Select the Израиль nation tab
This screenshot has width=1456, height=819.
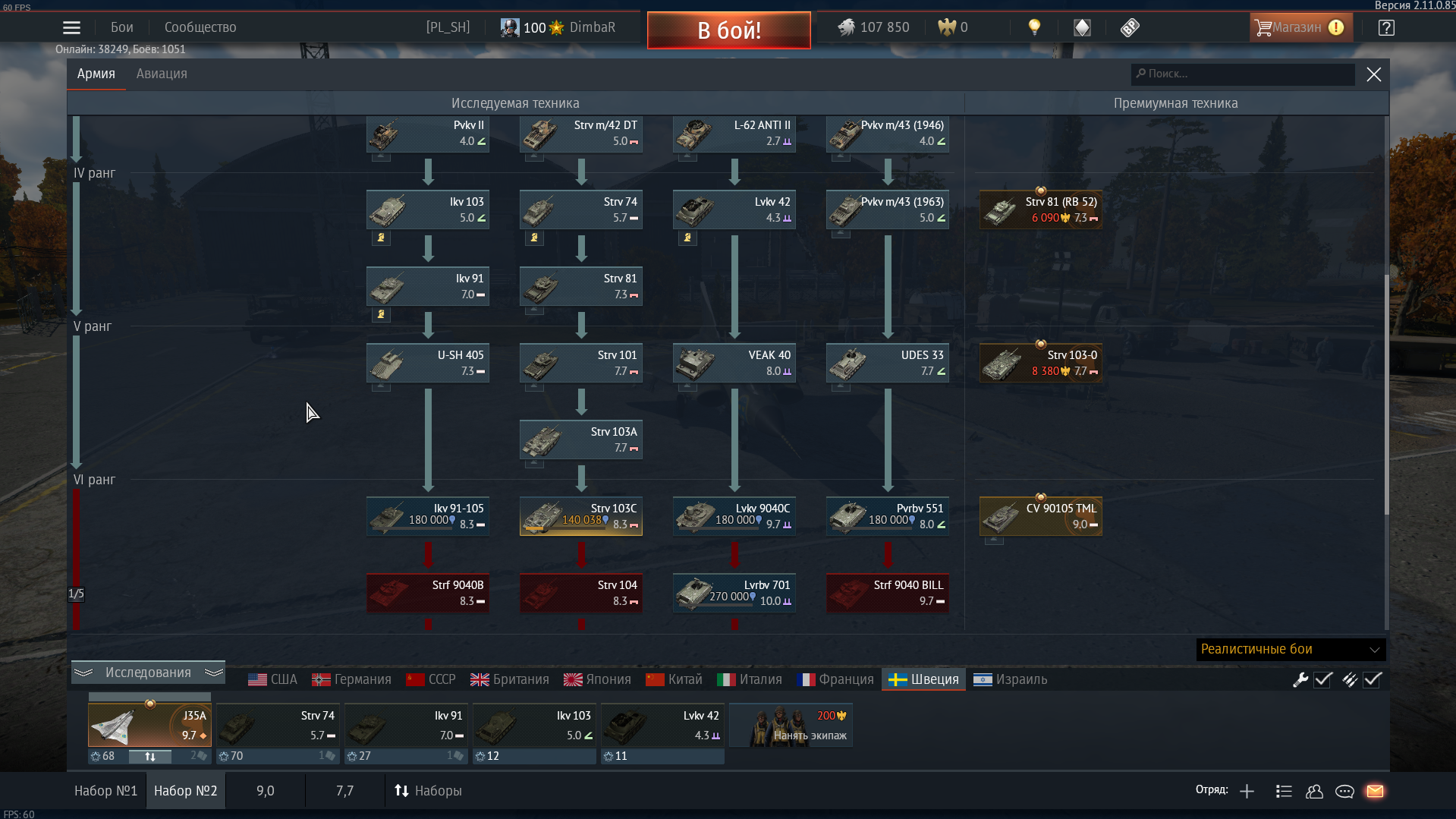pyautogui.click(x=1011, y=679)
